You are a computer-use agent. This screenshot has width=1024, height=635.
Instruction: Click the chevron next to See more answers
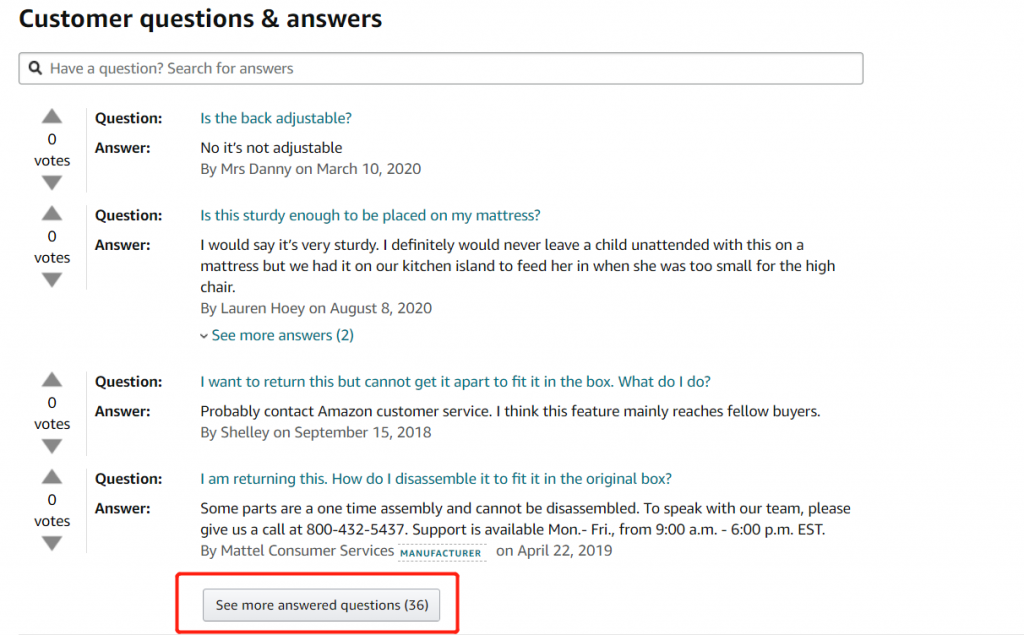(205, 334)
